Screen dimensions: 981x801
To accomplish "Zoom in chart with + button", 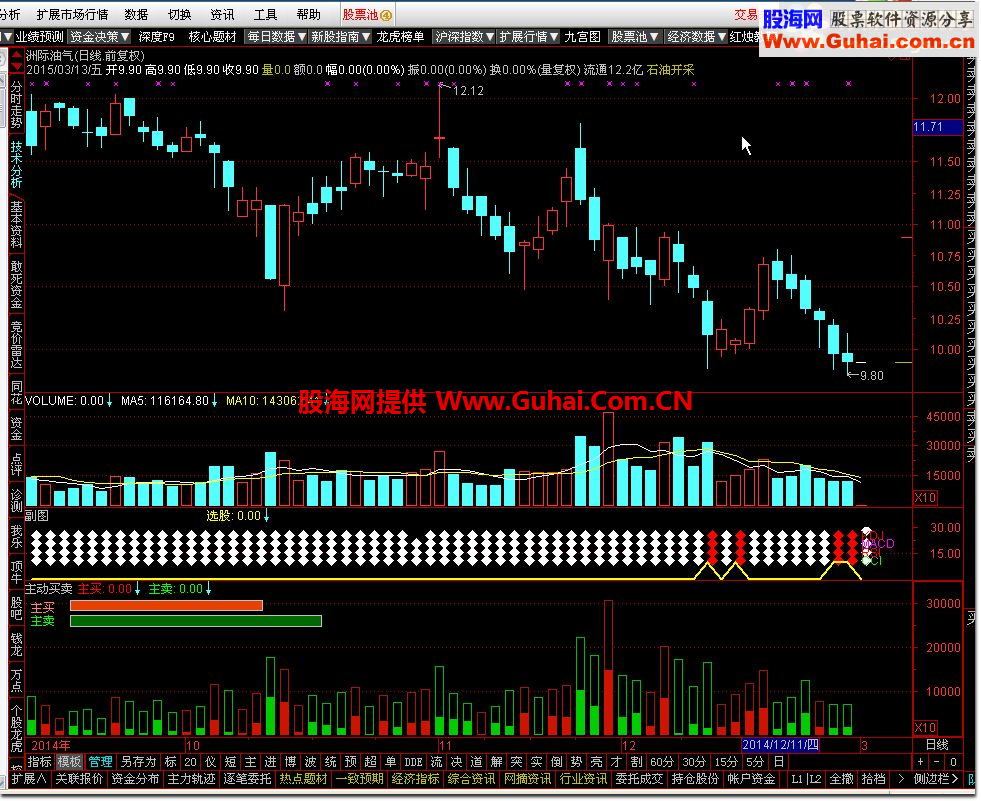I will point(920,762).
